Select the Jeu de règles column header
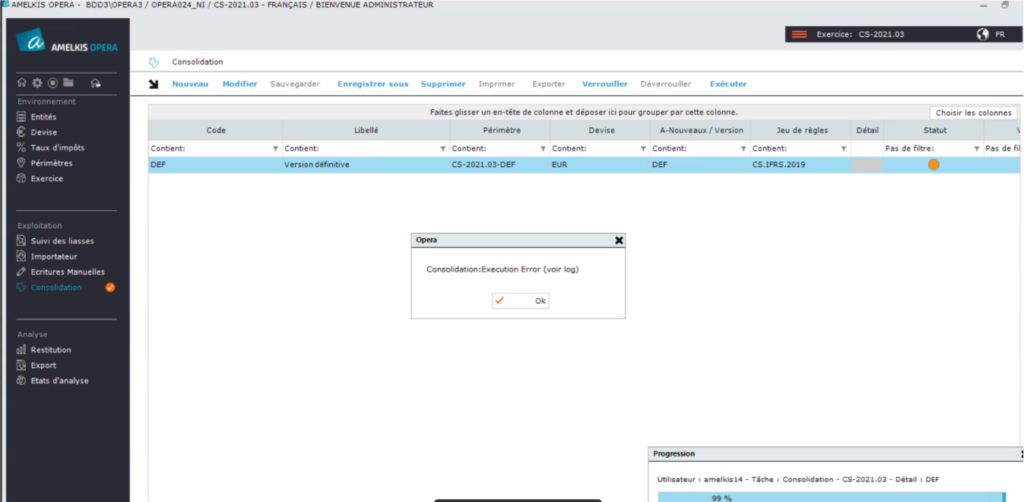The width and height of the screenshot is (1024, 502). 801,130
